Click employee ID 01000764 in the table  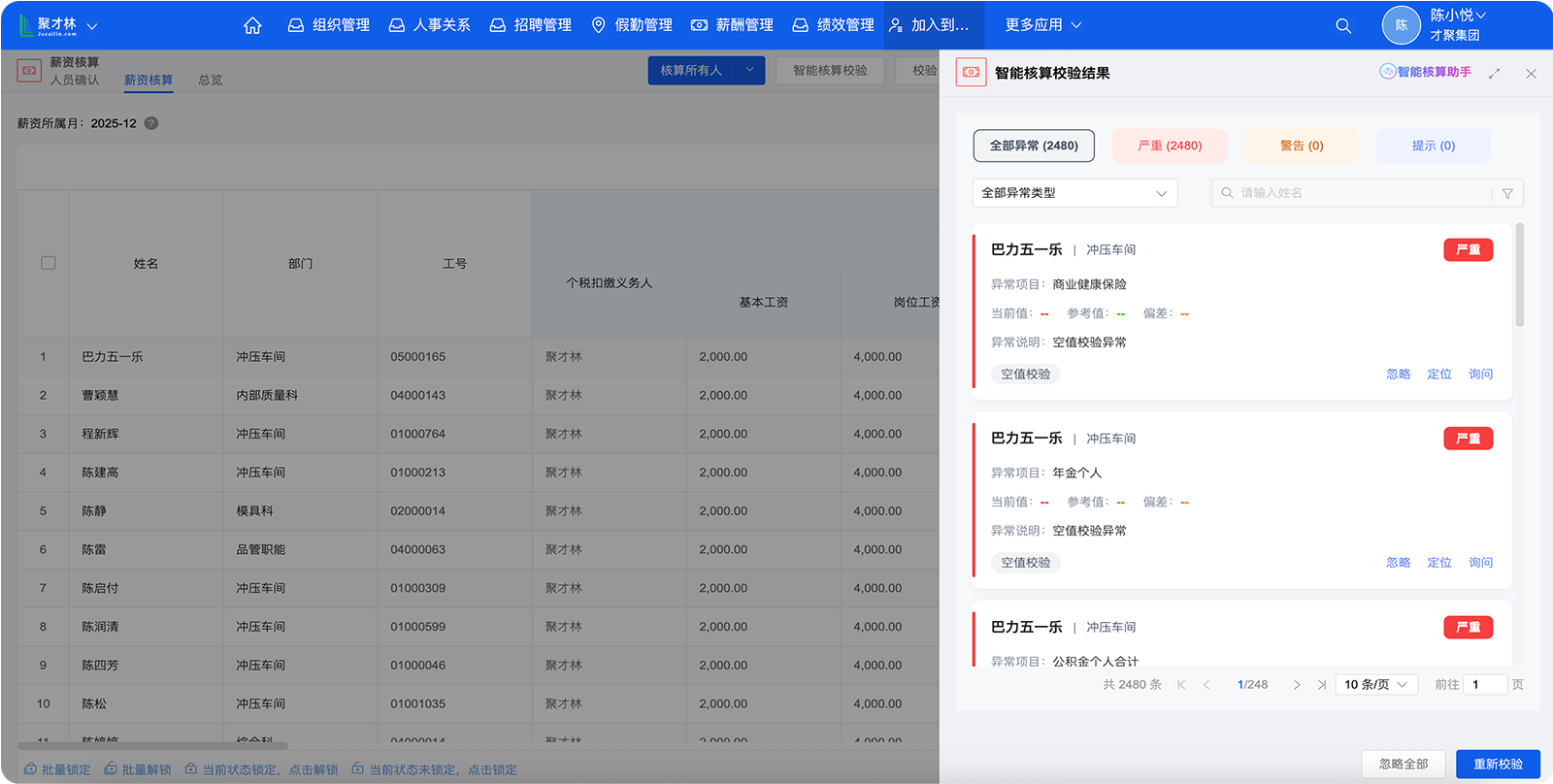point(418,434)
